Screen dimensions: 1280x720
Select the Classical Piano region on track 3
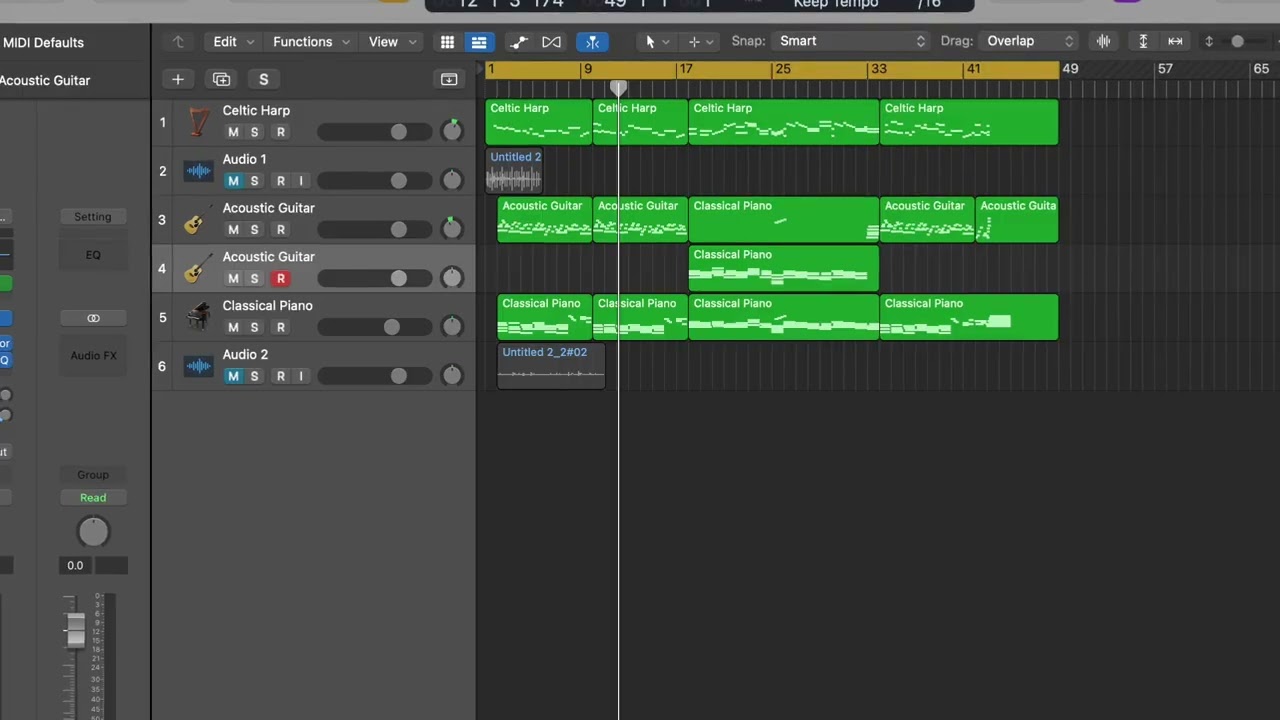coord(784,220)
